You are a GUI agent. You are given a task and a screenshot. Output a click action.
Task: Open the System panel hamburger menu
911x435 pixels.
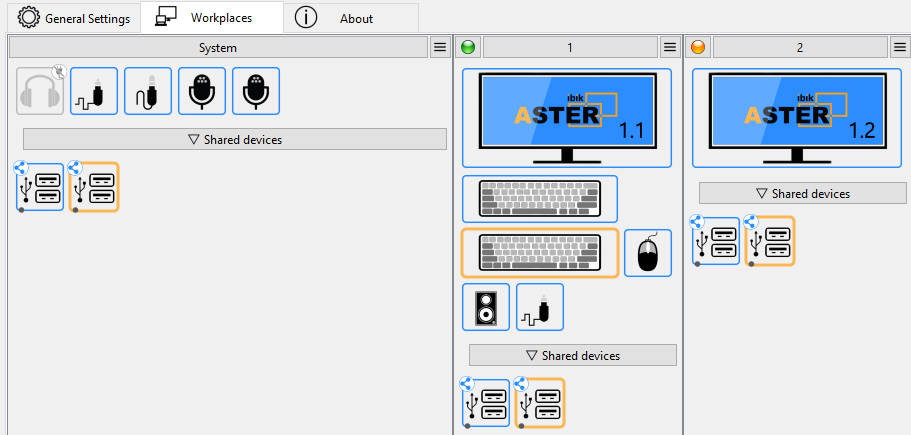click(440, 48)
